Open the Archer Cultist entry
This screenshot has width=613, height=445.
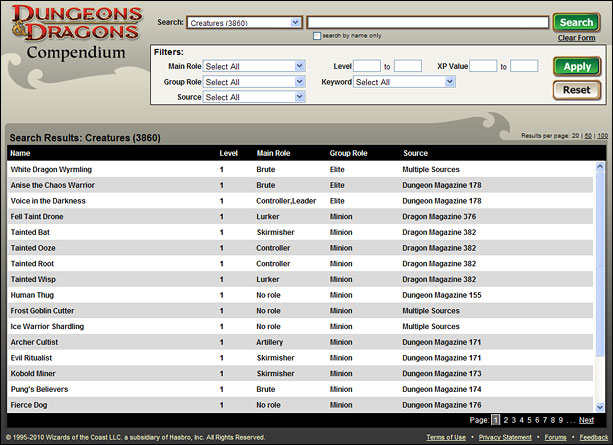click(x=34, y=342)
